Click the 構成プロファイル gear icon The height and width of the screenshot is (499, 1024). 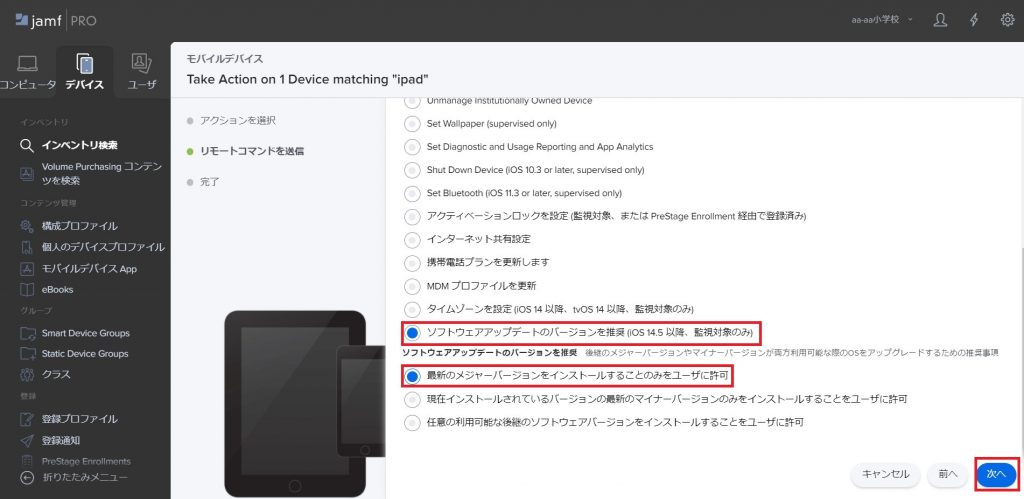click(27, 226)
